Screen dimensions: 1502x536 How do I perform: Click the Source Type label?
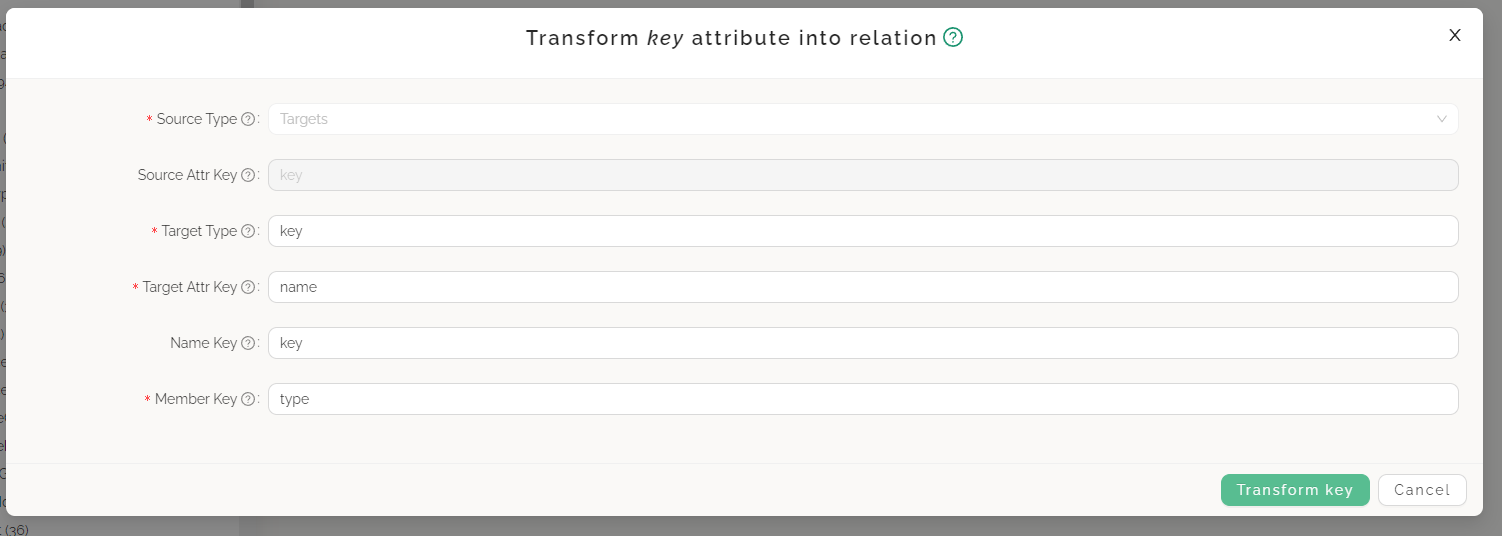point(197,119)
